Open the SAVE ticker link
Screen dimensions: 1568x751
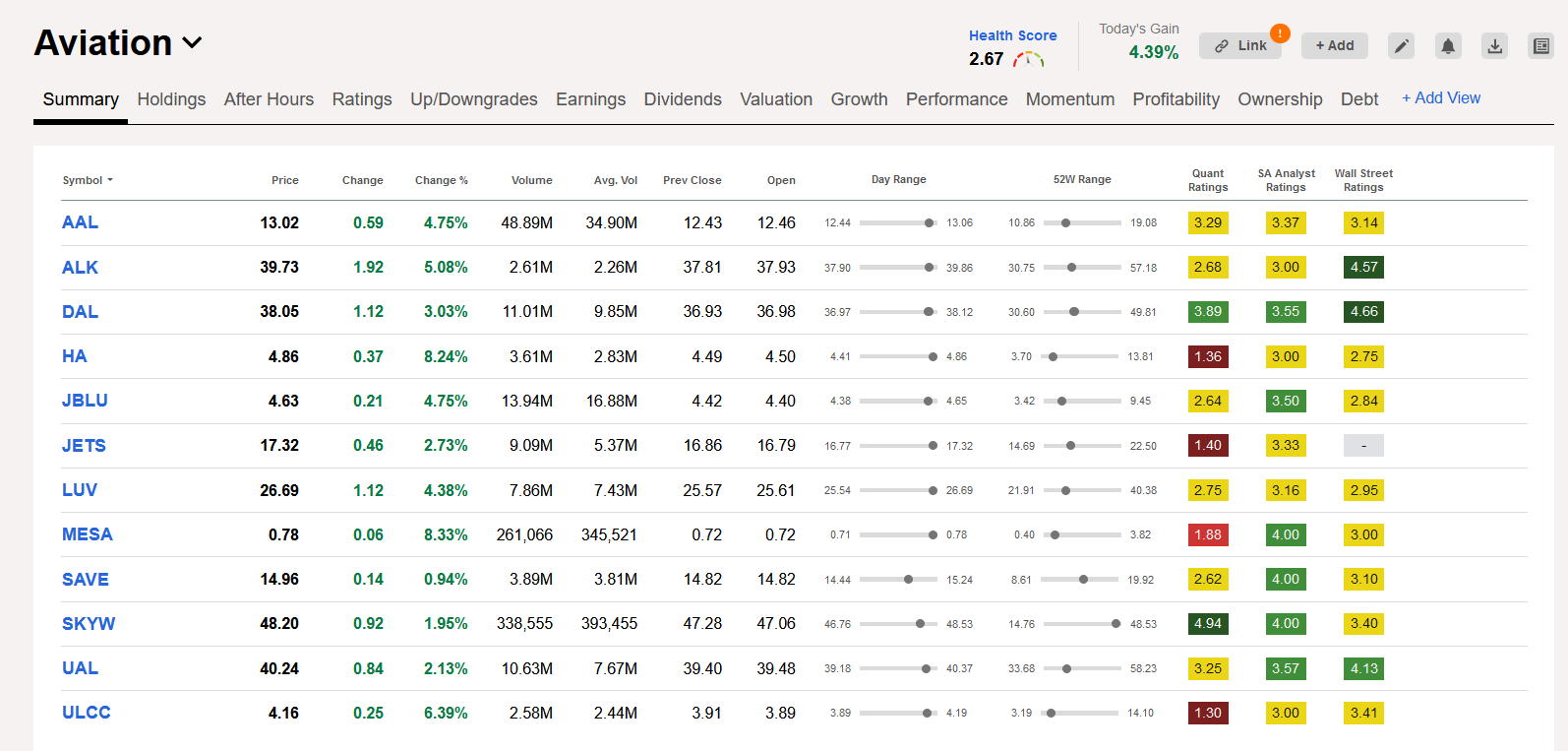86,580
